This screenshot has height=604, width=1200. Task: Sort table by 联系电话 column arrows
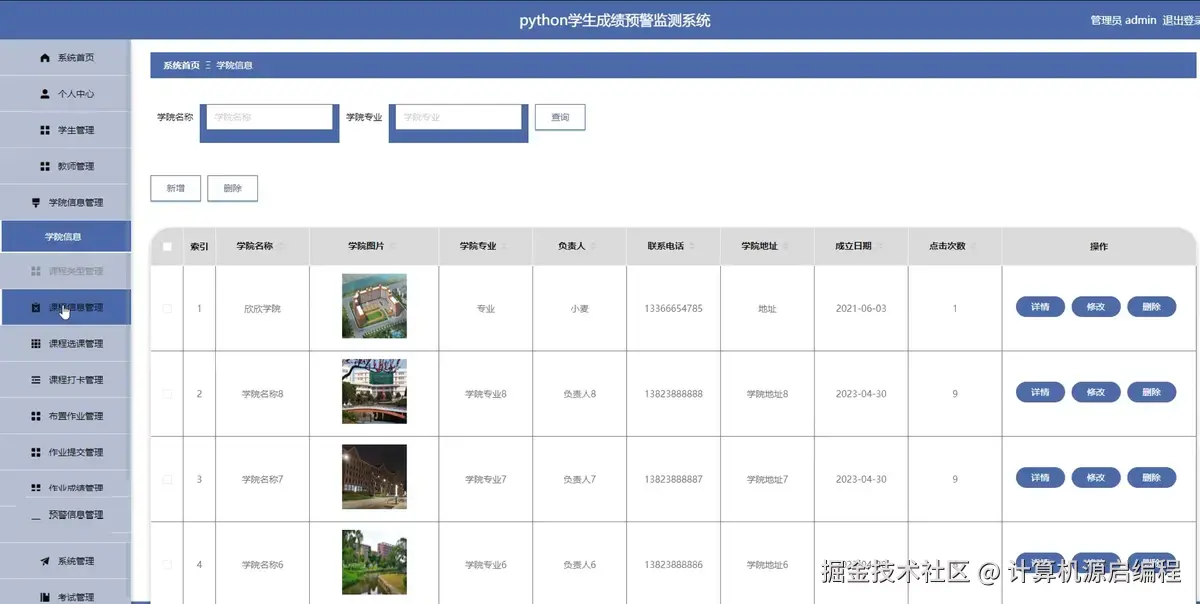coord(692,246)
